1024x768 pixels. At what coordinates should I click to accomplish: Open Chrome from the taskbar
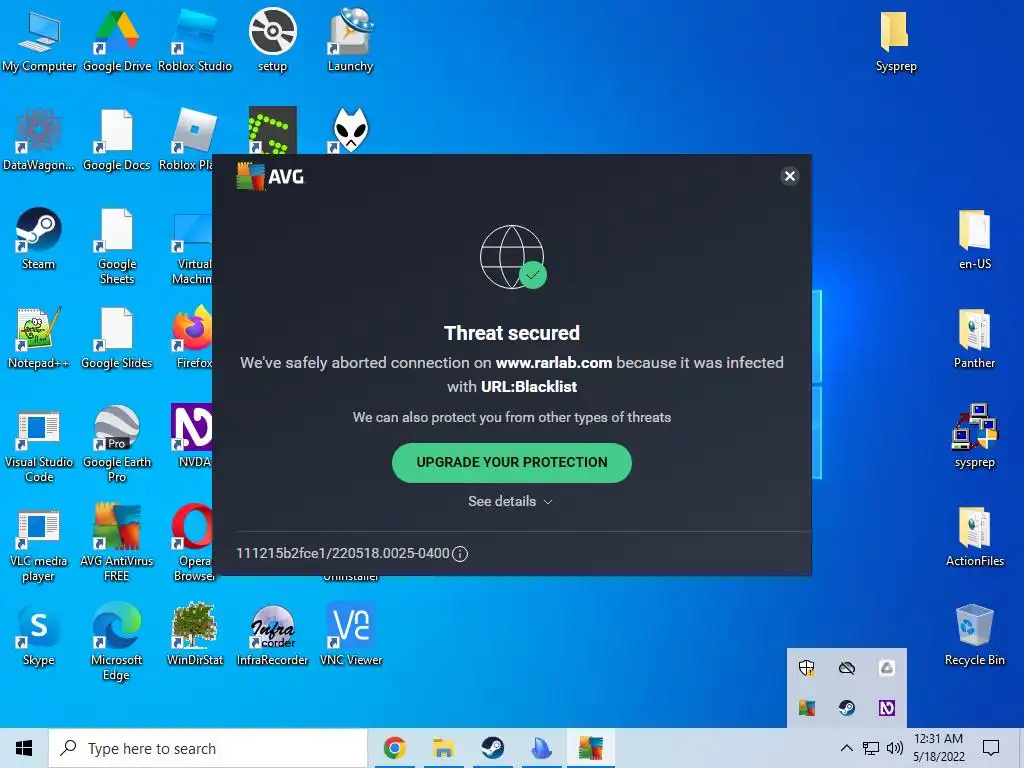[394, 748]
